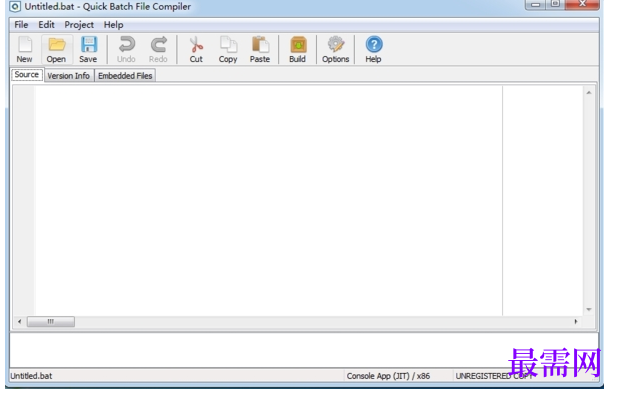Screen dimensions: 620x394
Task: Click the vertical scrollbar down arrow
Action: (589, 309)
